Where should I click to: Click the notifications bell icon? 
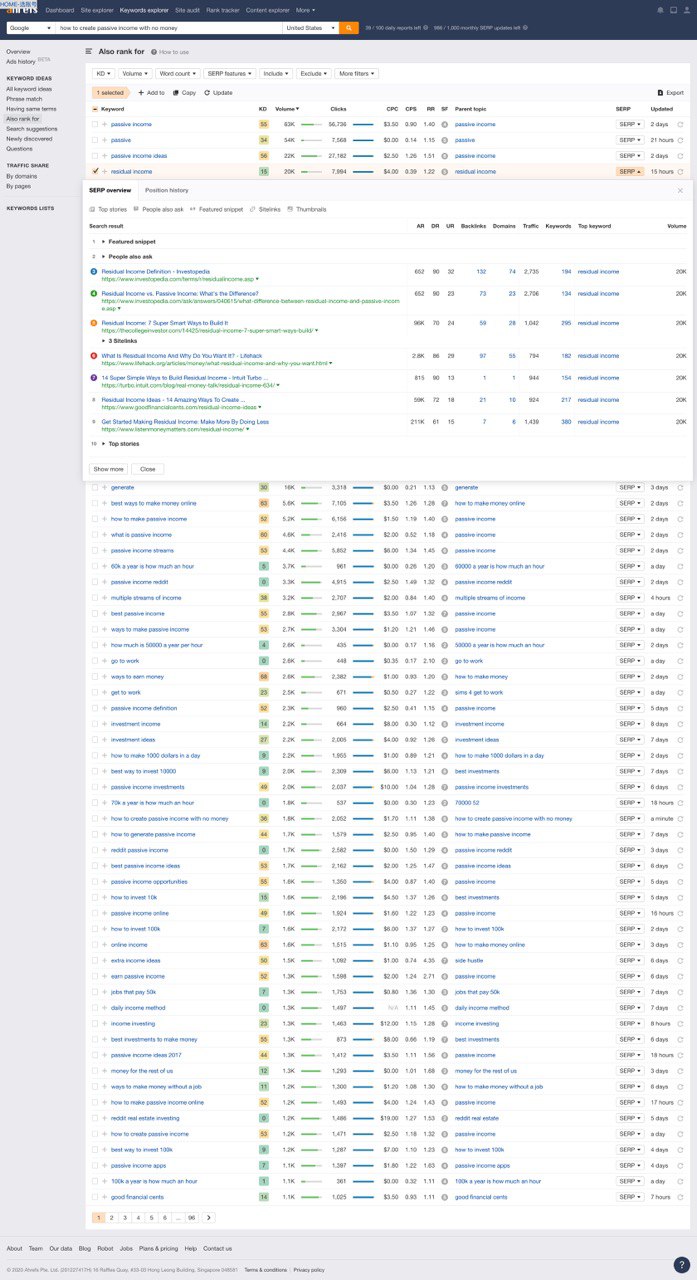[x=660, y=10]
